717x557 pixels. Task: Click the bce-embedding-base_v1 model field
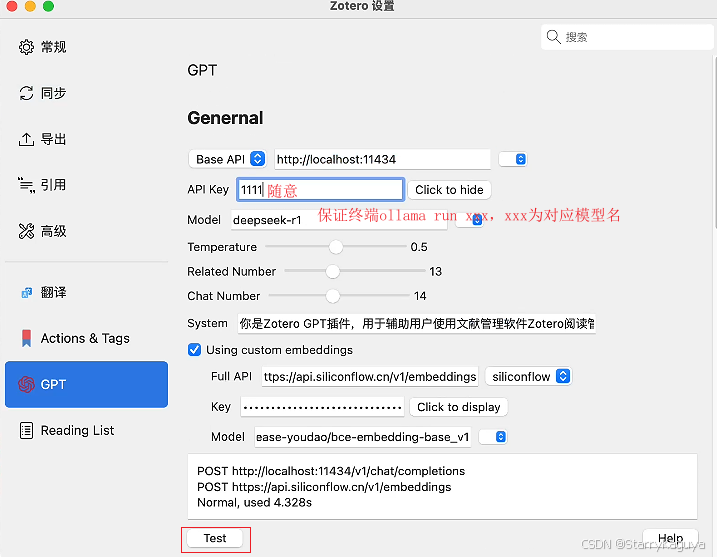click(x=363, y=437)
